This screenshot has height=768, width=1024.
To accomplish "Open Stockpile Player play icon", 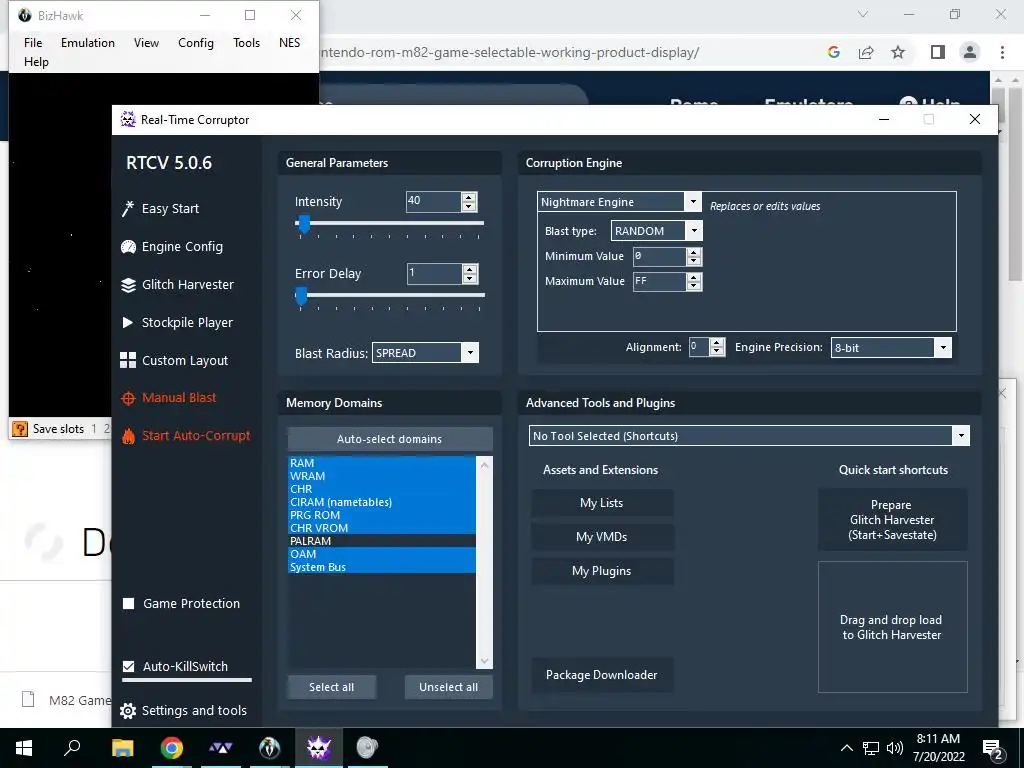I will click(x=128, y=323).
